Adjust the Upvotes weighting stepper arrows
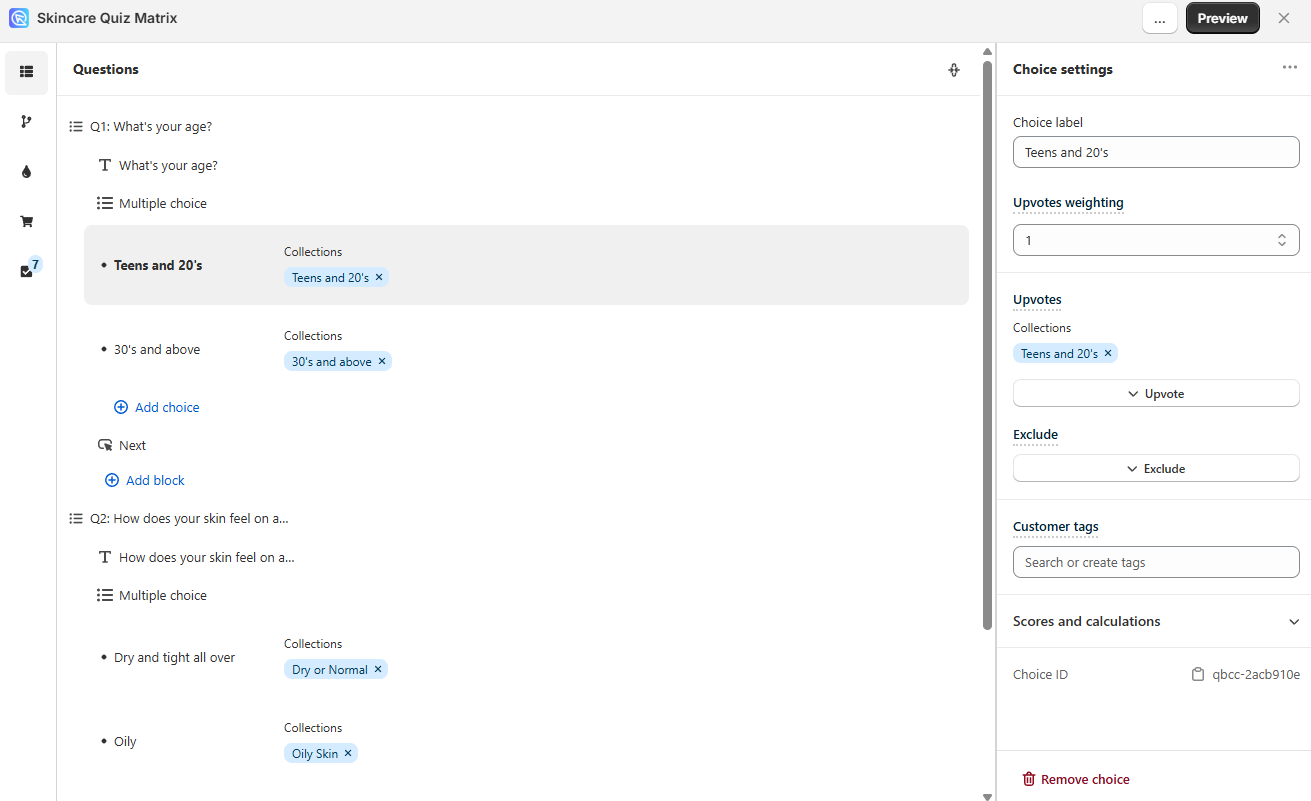This screenshot has height=801, width=1311. tap(1282, 240)
